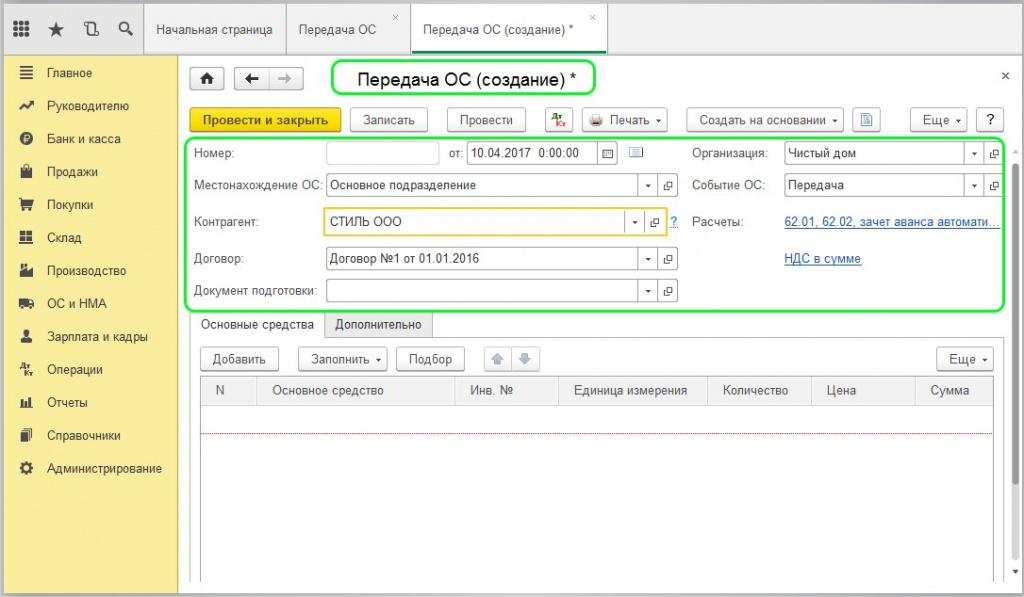Show Дт/Кт accounting entries icon
1024x597 pixels.
559,120
